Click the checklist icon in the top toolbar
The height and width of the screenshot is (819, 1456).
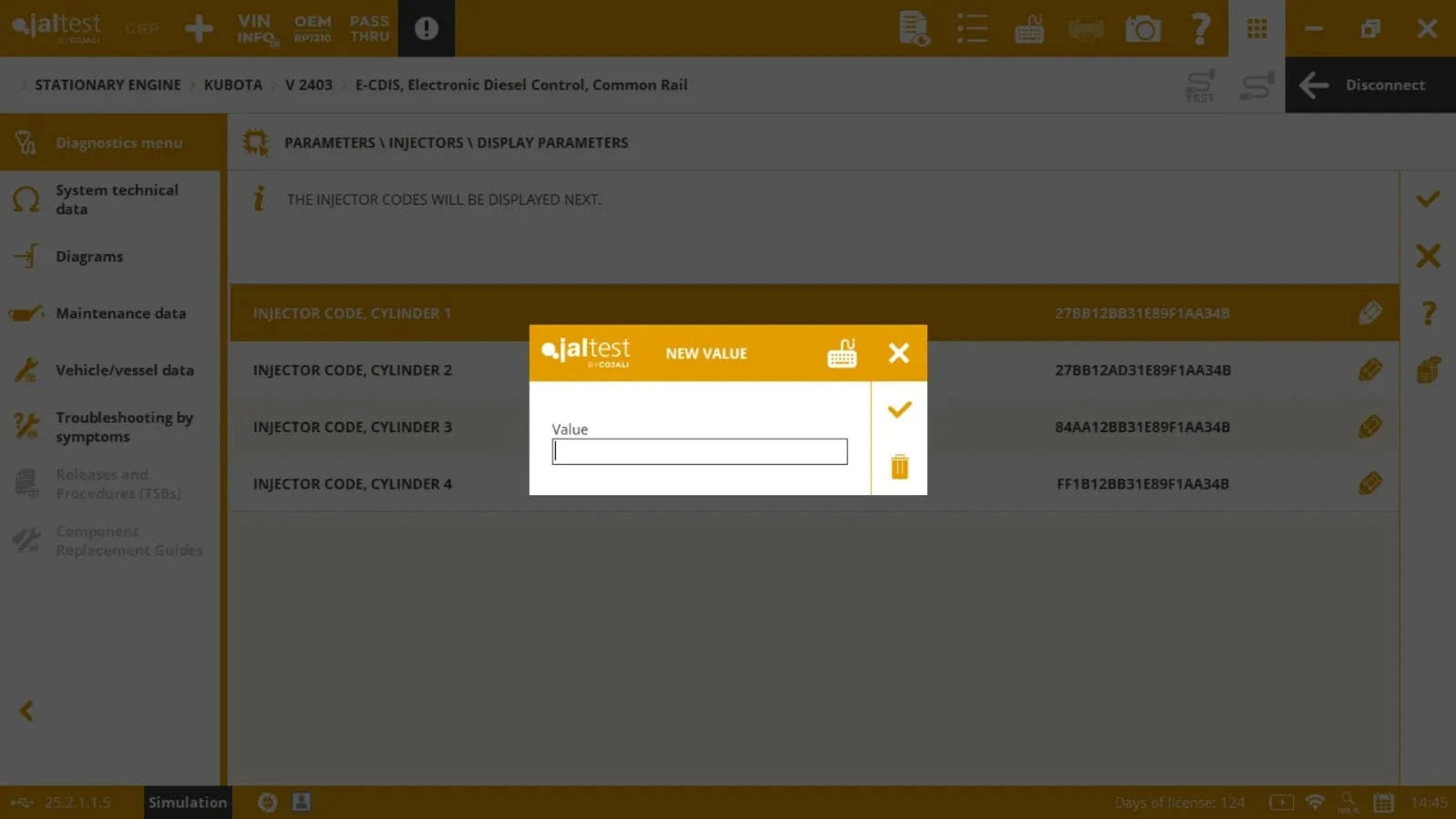[971, 28]
